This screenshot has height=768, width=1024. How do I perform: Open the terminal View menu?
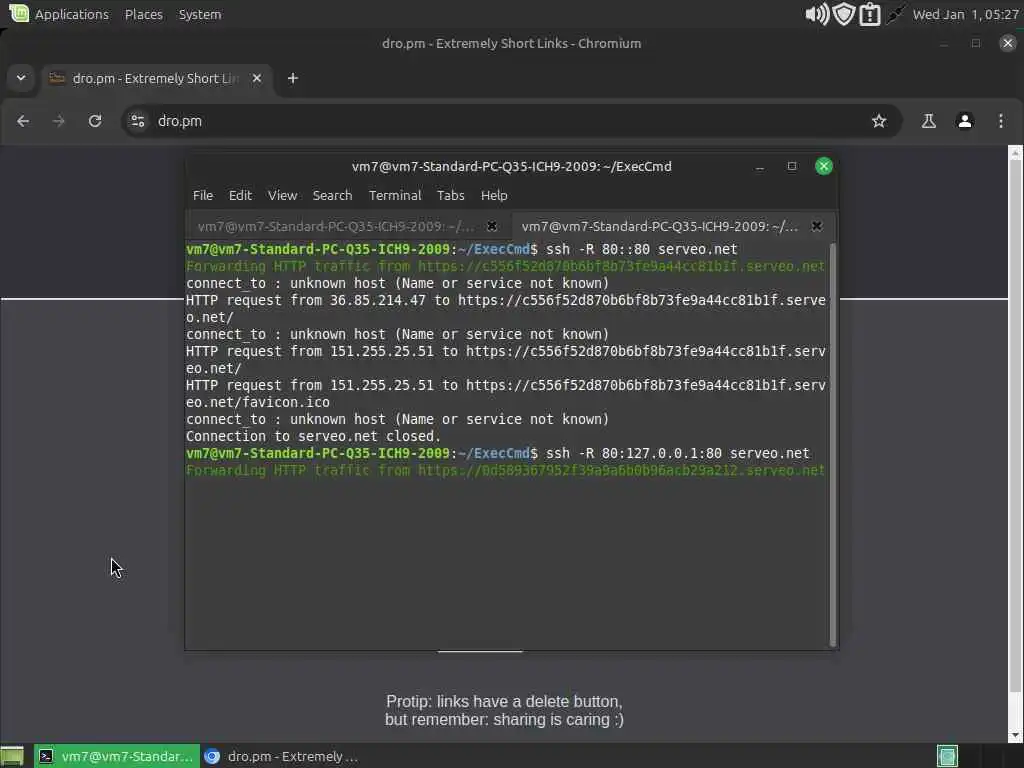coord(282,195)
